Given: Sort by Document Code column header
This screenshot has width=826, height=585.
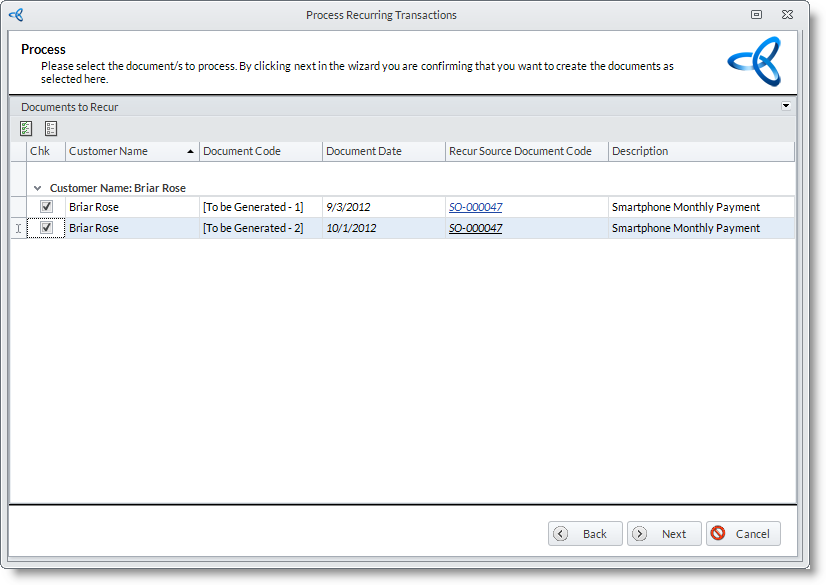Looking at the screenshot, I should (260, 152).
